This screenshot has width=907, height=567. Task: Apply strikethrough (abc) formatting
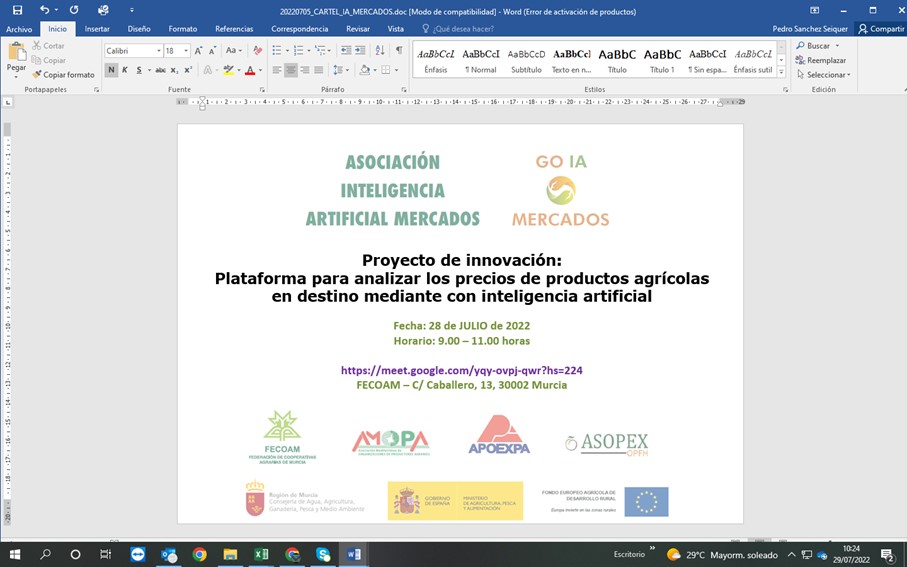point(160,70)
